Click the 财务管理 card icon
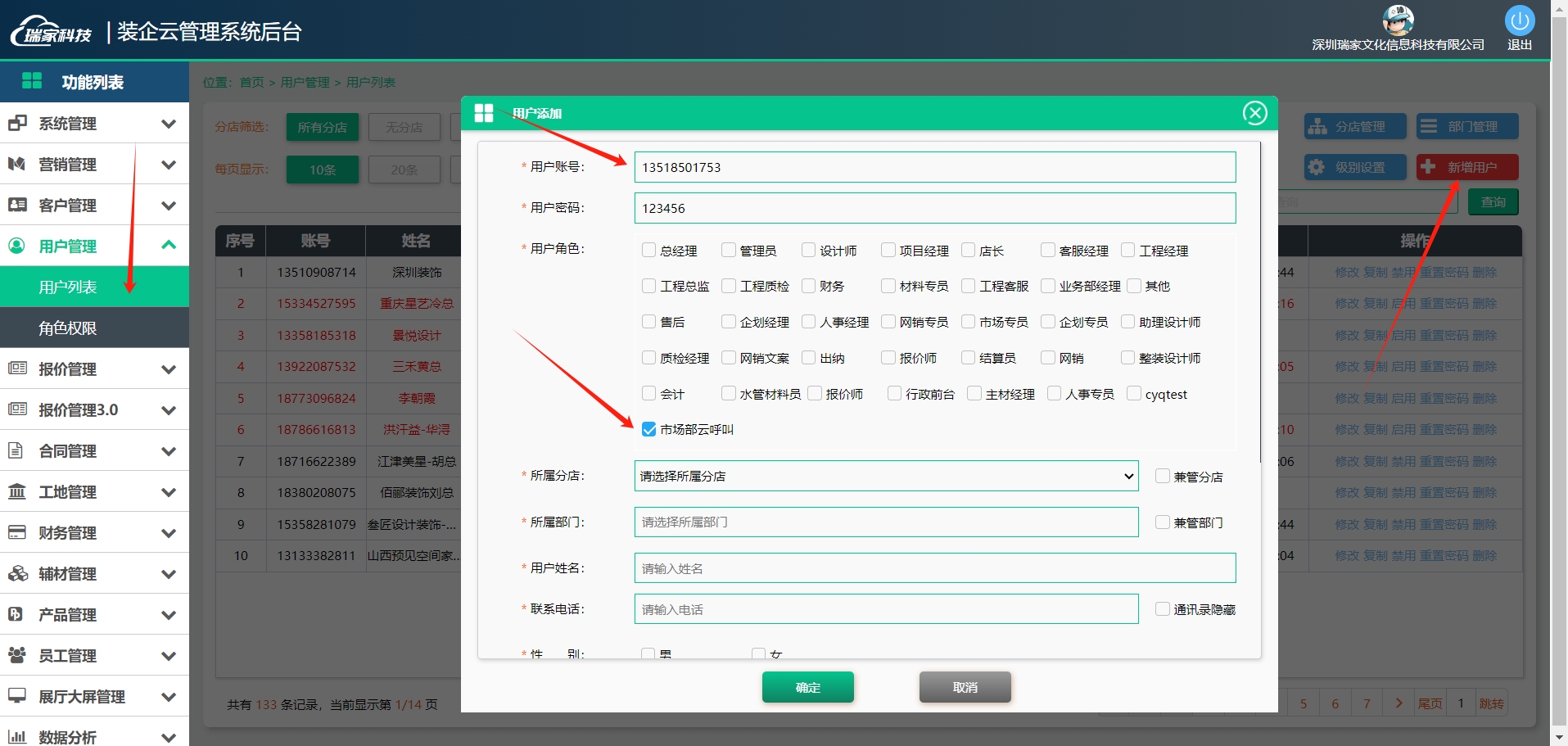 (x=17, y=532)
